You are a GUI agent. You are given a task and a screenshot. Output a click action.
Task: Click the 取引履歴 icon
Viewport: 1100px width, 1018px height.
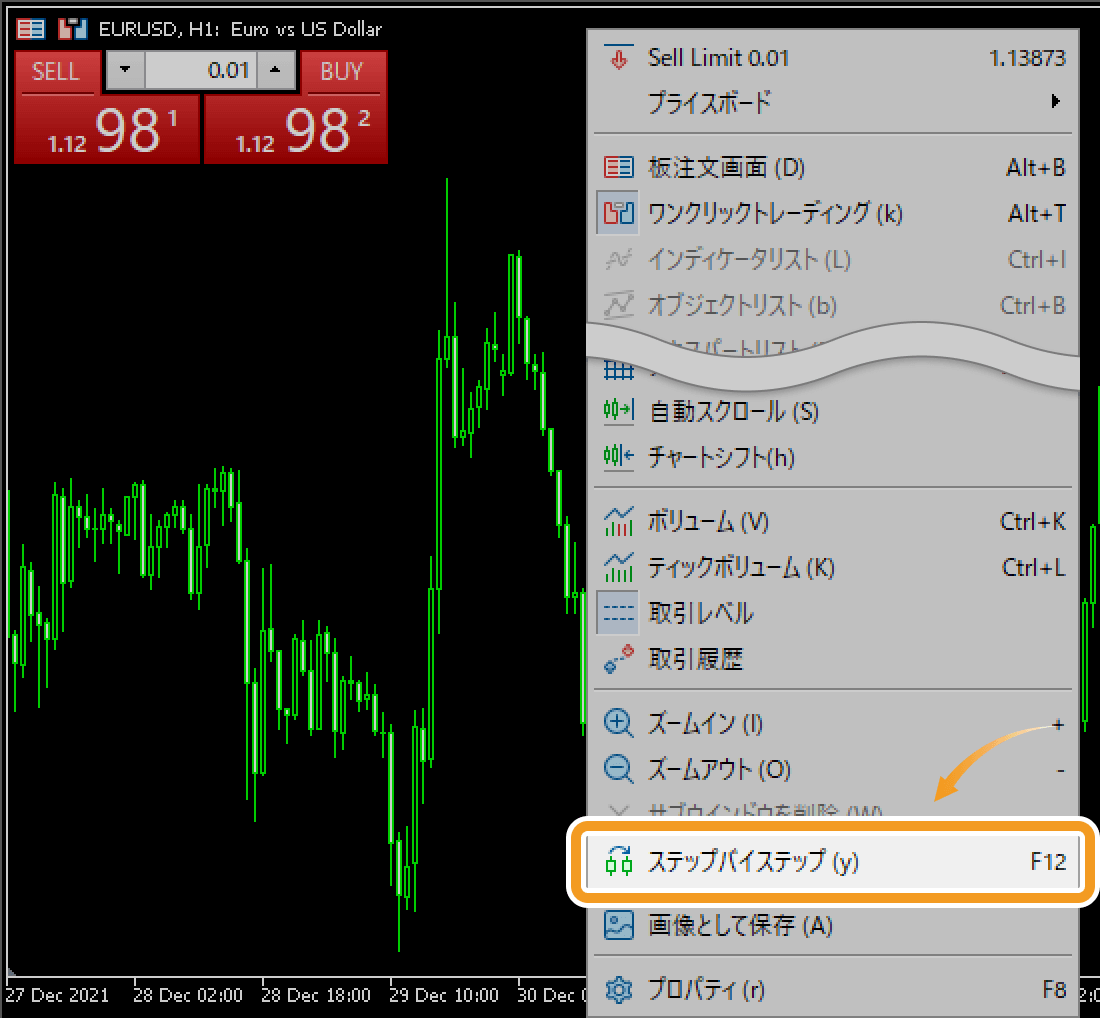(618, 659)
